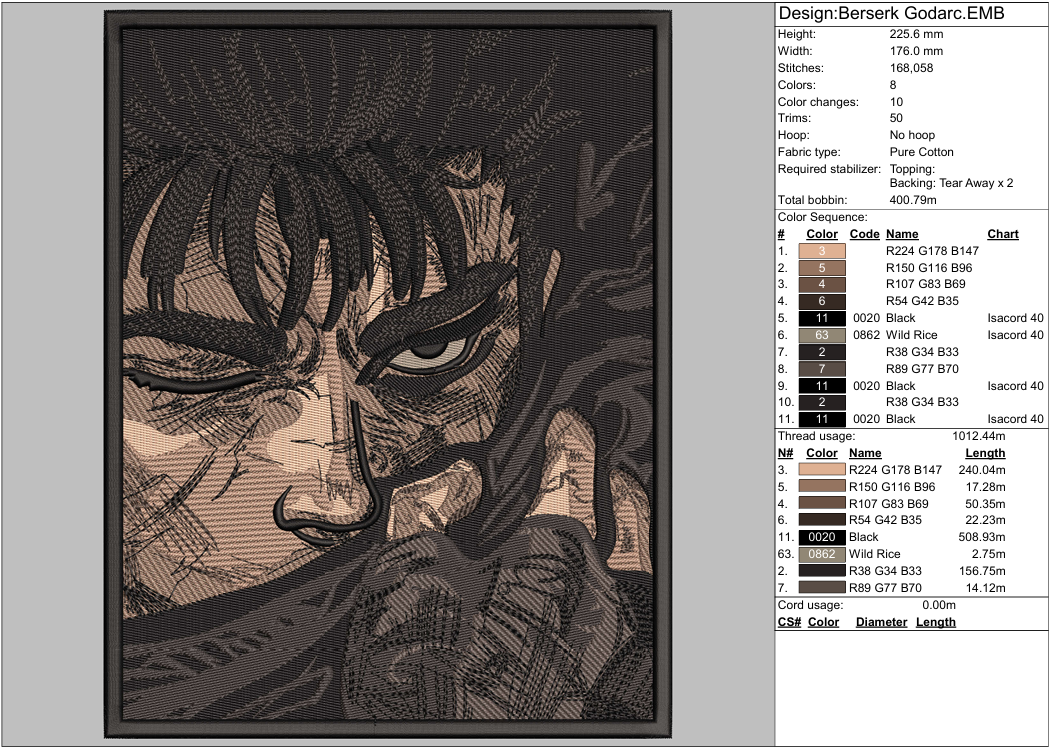Click thread usage black swatch labeled 0020
The height and width of the screenshot is (747, 1050).
822,537
